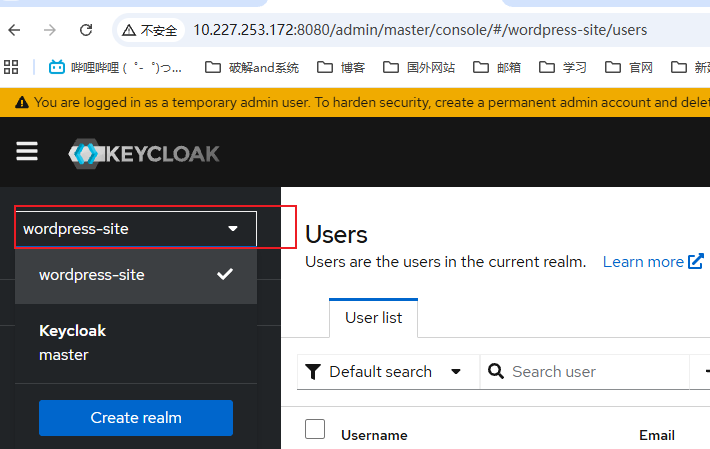Click the not-secure warning badge
The image size is (710, 449).
coord(151,30)
